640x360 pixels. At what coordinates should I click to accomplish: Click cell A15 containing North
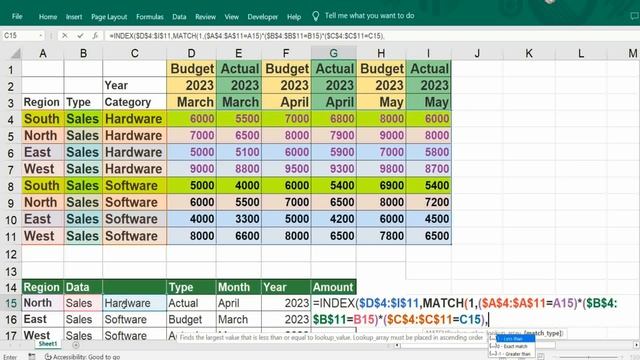42,303
